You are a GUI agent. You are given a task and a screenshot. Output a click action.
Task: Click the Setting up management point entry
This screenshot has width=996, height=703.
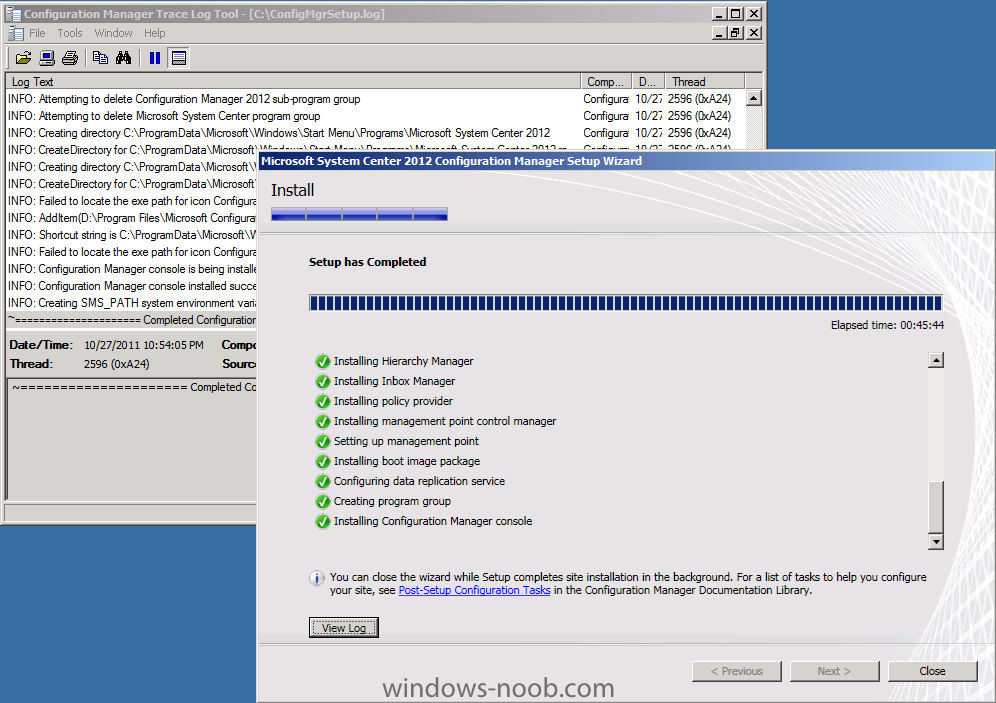406,441
